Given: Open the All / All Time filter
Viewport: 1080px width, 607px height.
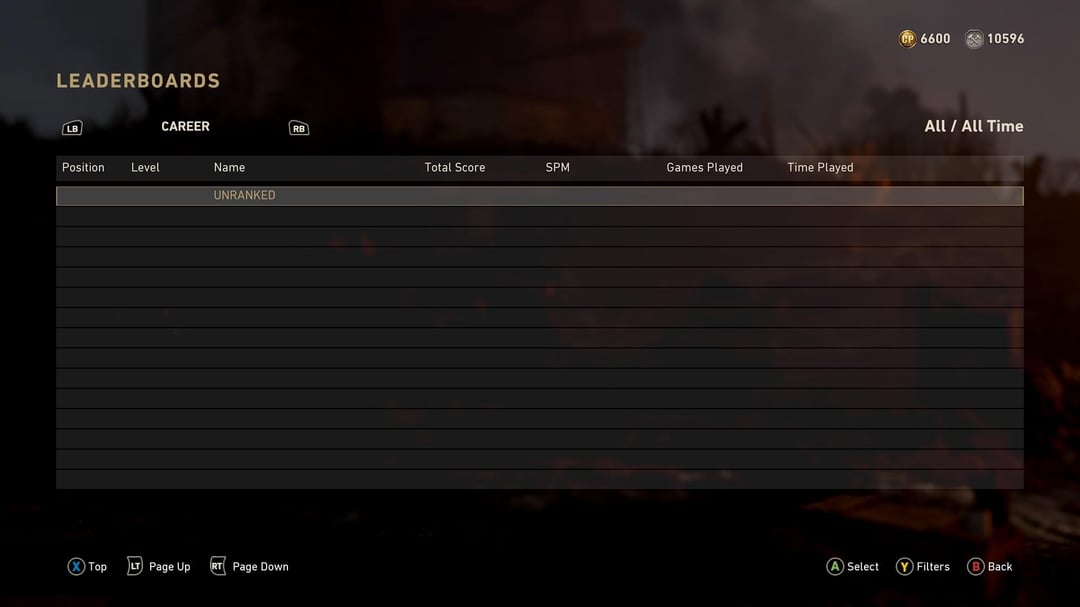Looking at the screenshot, I should (973, 126).
